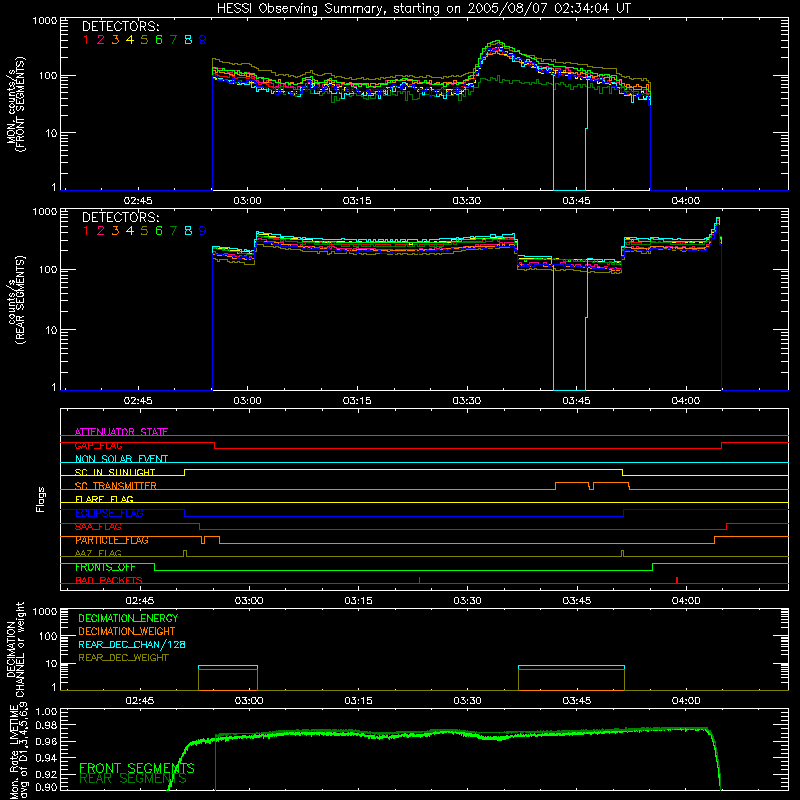The width and height of the screenshot is (800, 800).
Task: Click the 03:45 time label under the rear segments plot
Action: click(x=577, y=401)
